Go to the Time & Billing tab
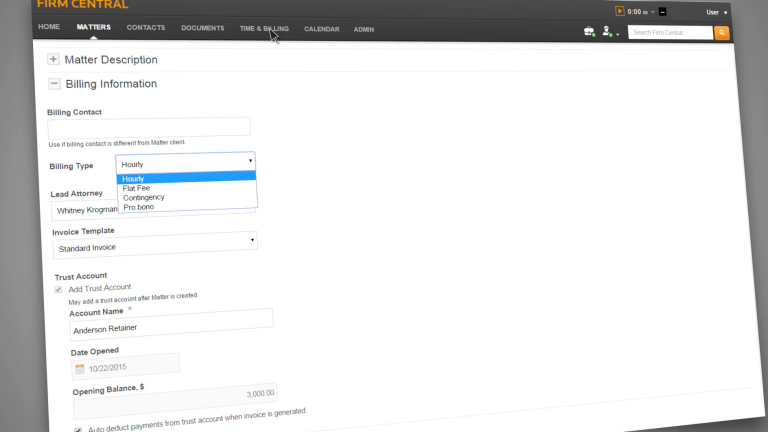 (264, 29)
